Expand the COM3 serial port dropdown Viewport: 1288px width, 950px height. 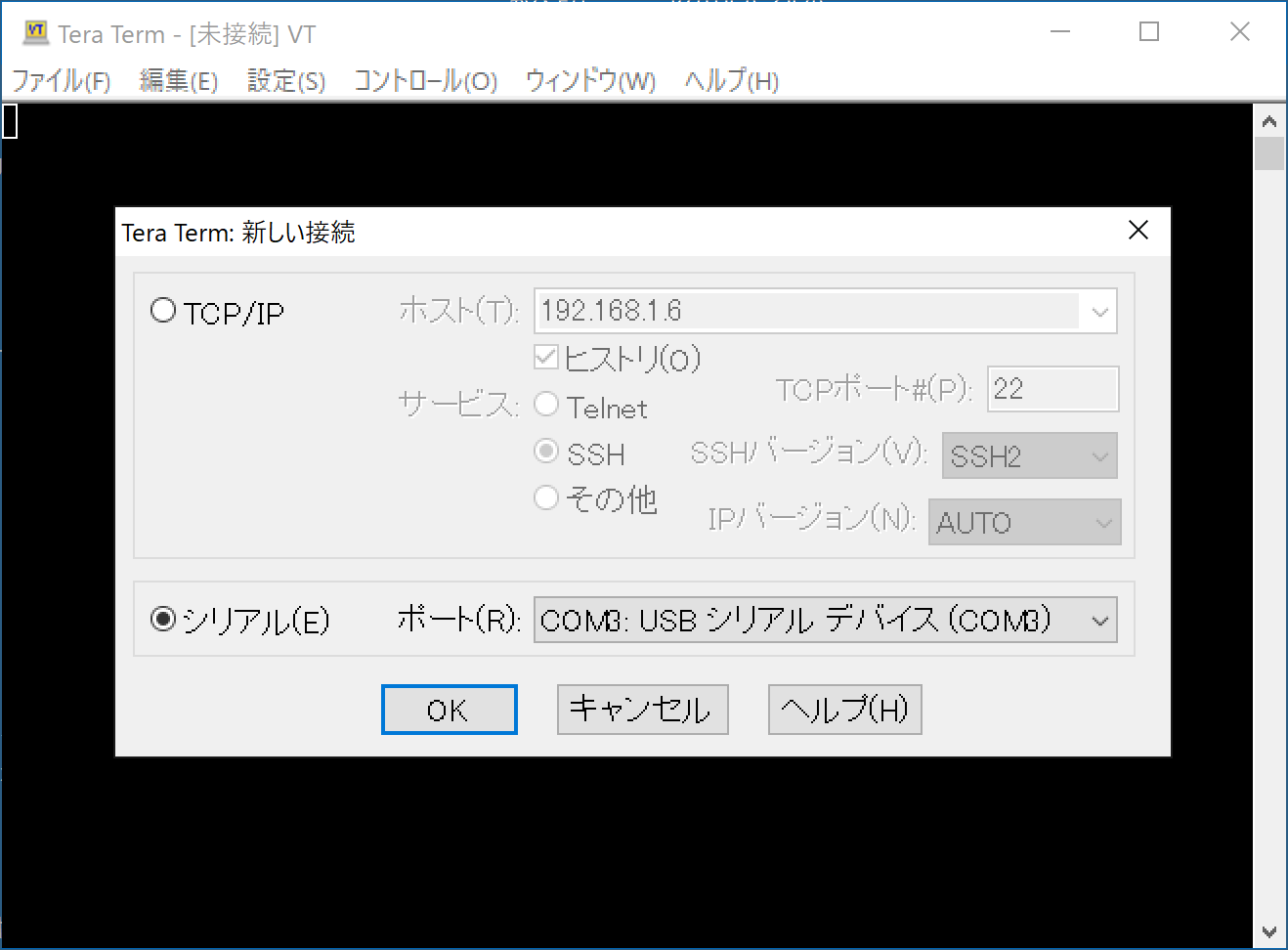tap(1100, 619)
